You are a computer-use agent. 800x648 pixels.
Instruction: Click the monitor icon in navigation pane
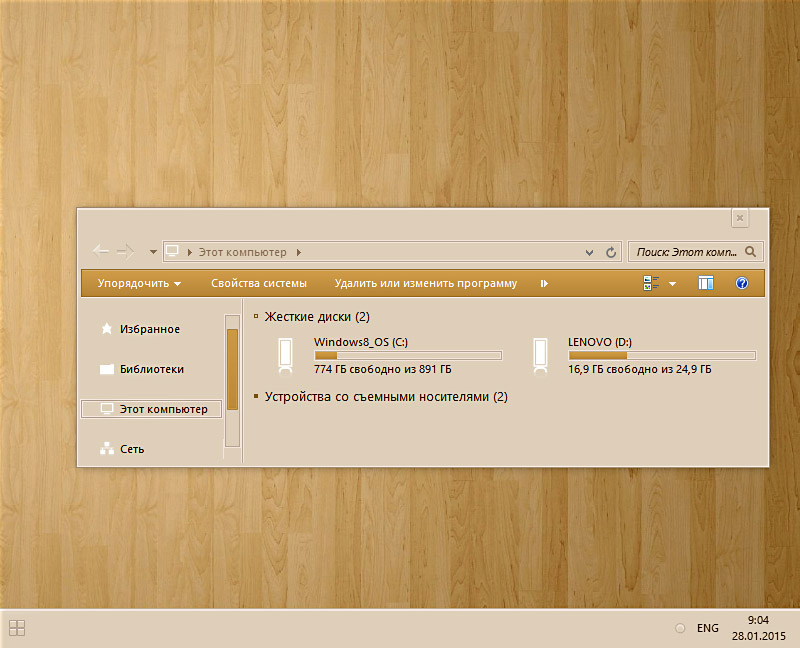click(107, 409)
